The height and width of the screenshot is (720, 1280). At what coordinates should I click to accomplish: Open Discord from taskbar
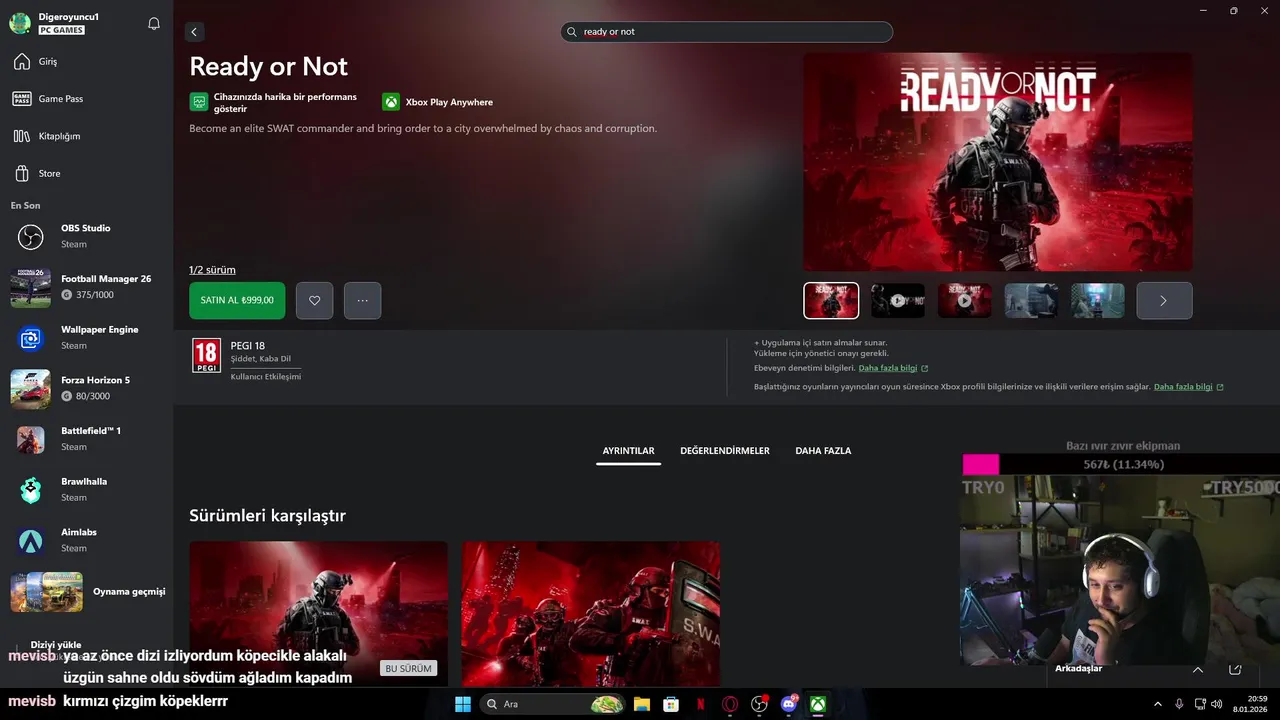[x=789, y=704]
